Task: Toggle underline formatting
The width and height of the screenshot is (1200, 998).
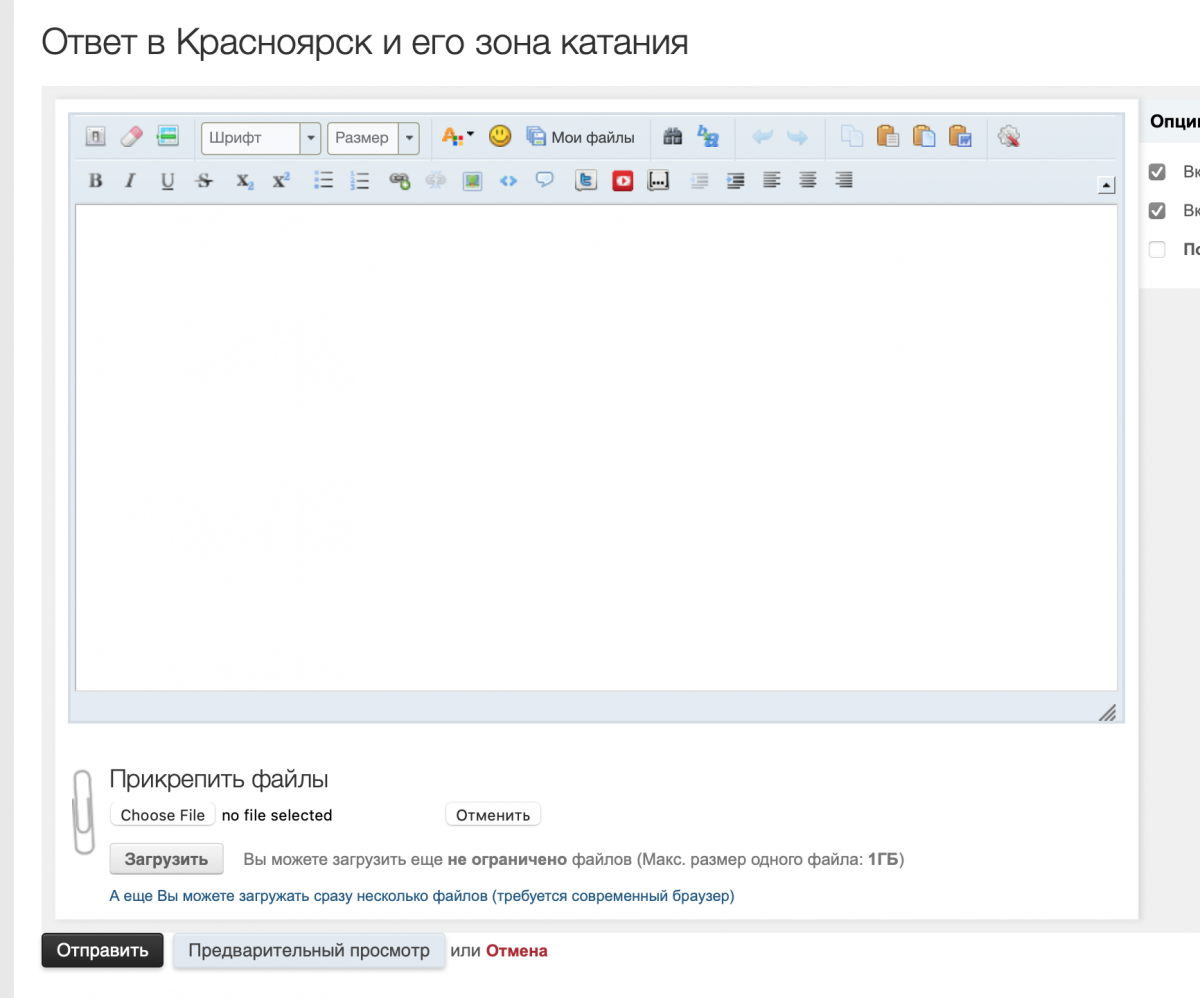Action: tap(167, 181)
